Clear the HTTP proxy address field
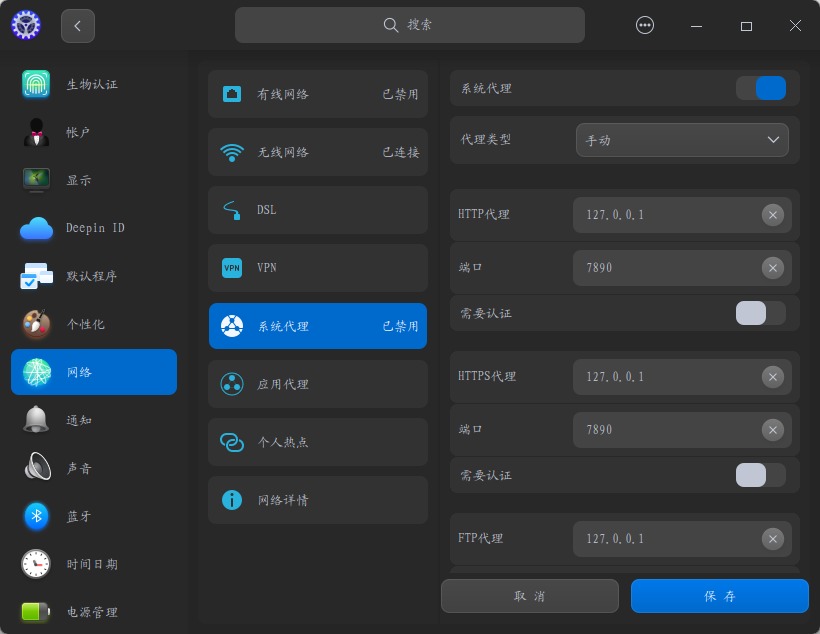Image resolution: width=820 pixels, height=634 pixels. coord(772,215)
